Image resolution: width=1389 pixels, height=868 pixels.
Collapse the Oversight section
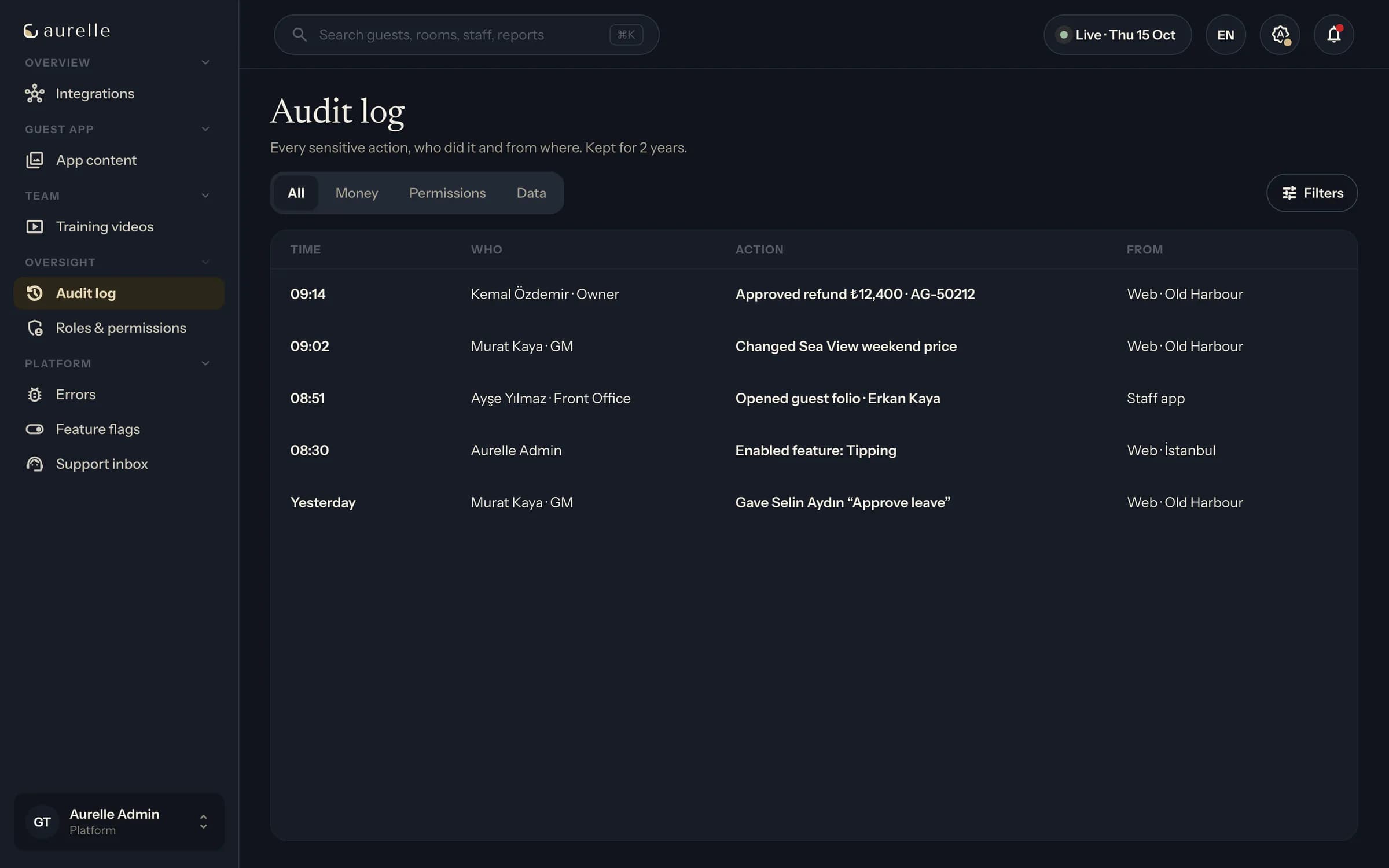pyautogui.click(x=205, y=262)
